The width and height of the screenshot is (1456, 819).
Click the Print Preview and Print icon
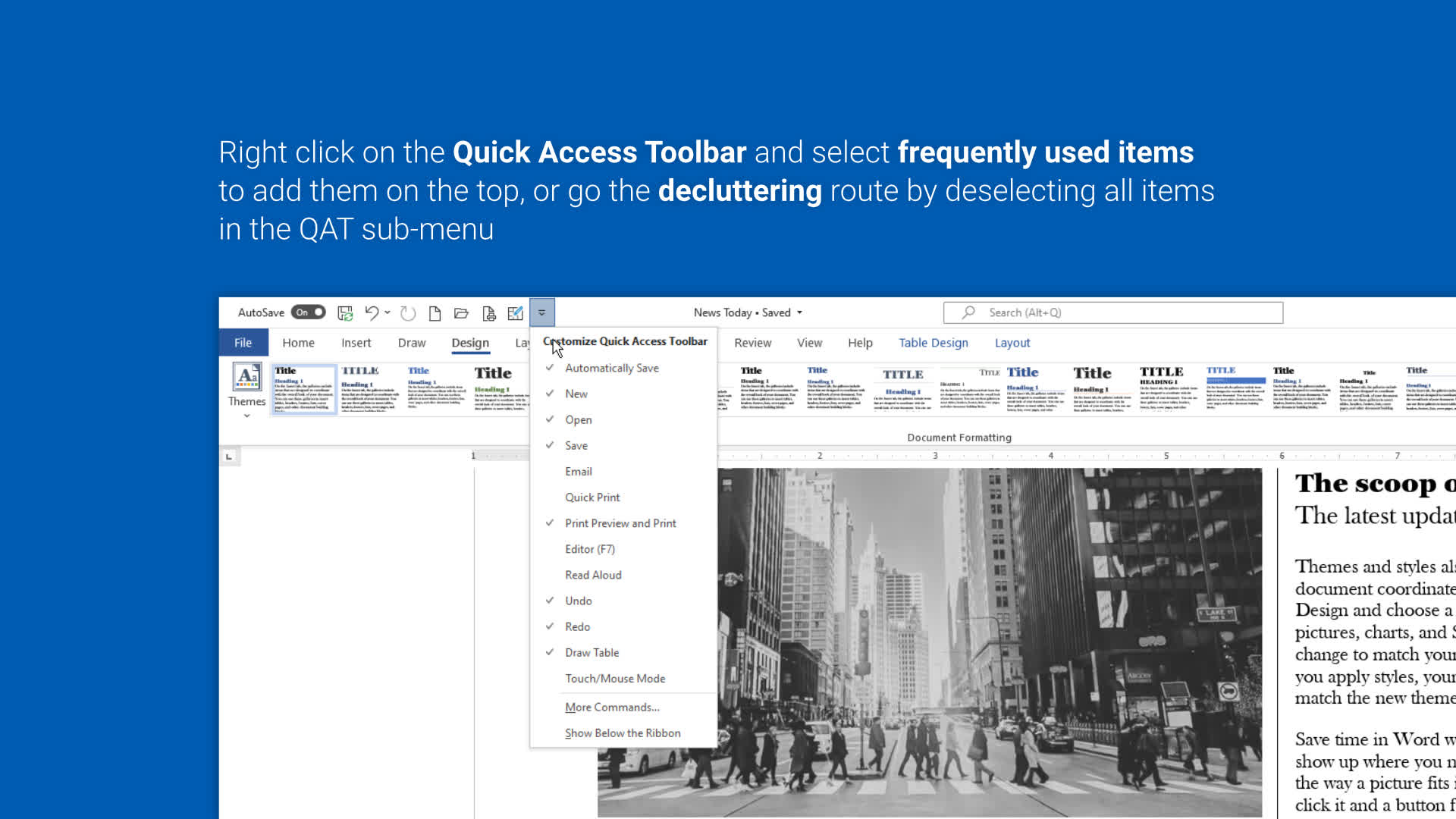click(488, 312)
